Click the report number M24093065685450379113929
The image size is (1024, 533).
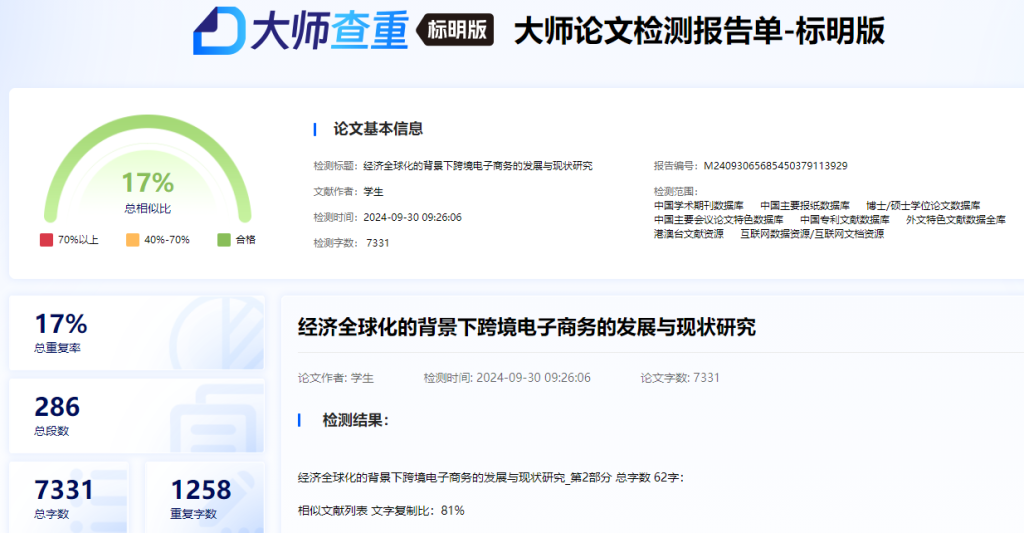(x=775, y=166)
